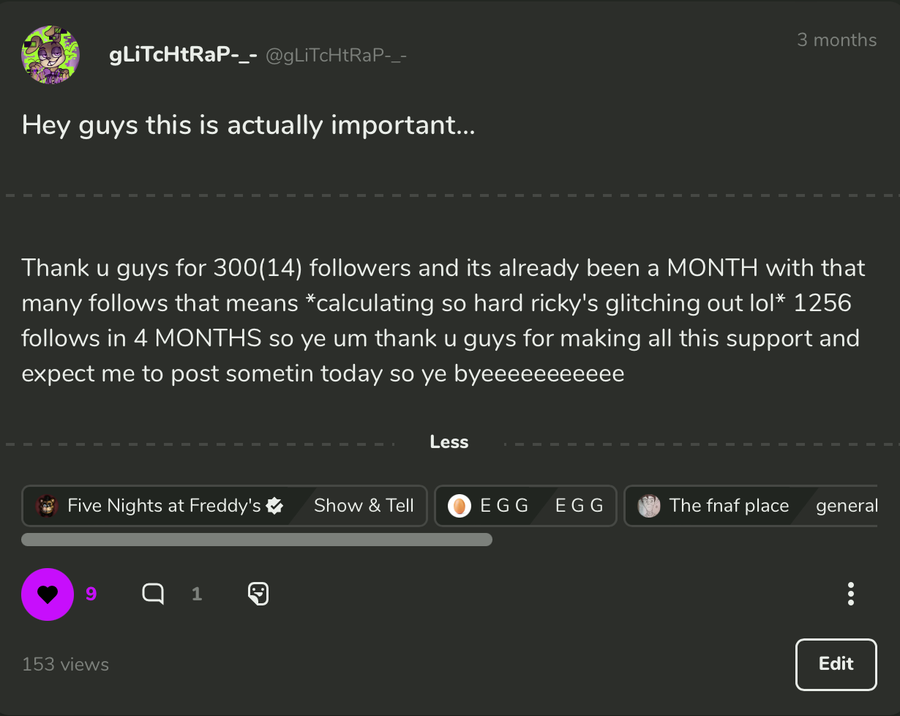The image size is (900, 716).
Task: Click the sticker reaction icon
Action: coord(258,594)
